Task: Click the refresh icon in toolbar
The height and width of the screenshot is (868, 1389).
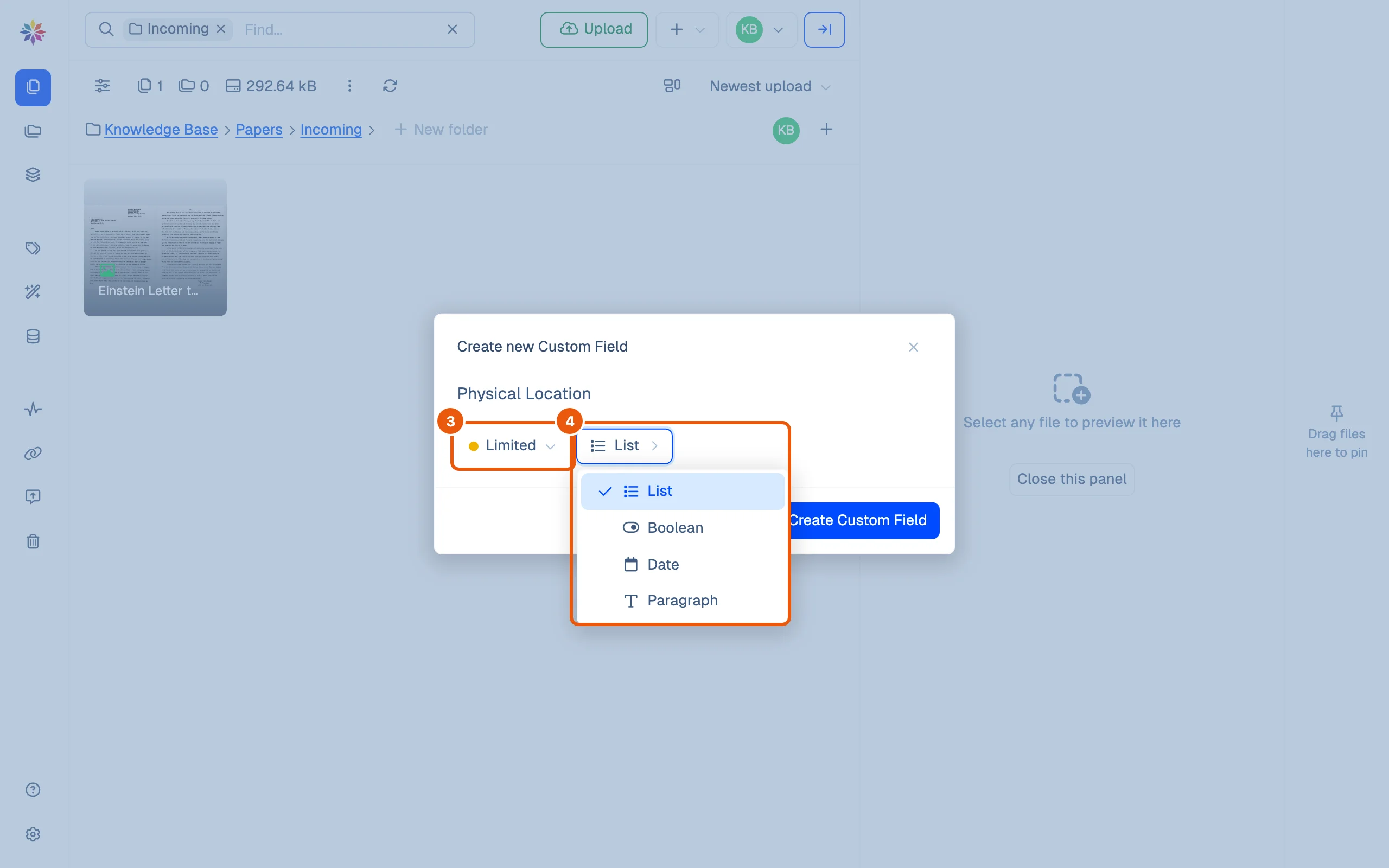Action: point(390,86)
